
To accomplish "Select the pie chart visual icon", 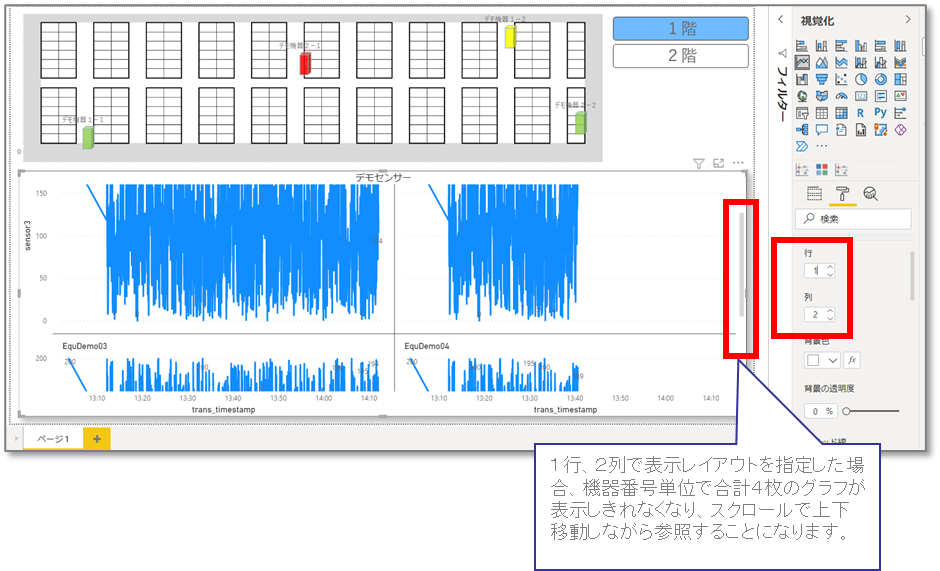I will tap(861, 79).
